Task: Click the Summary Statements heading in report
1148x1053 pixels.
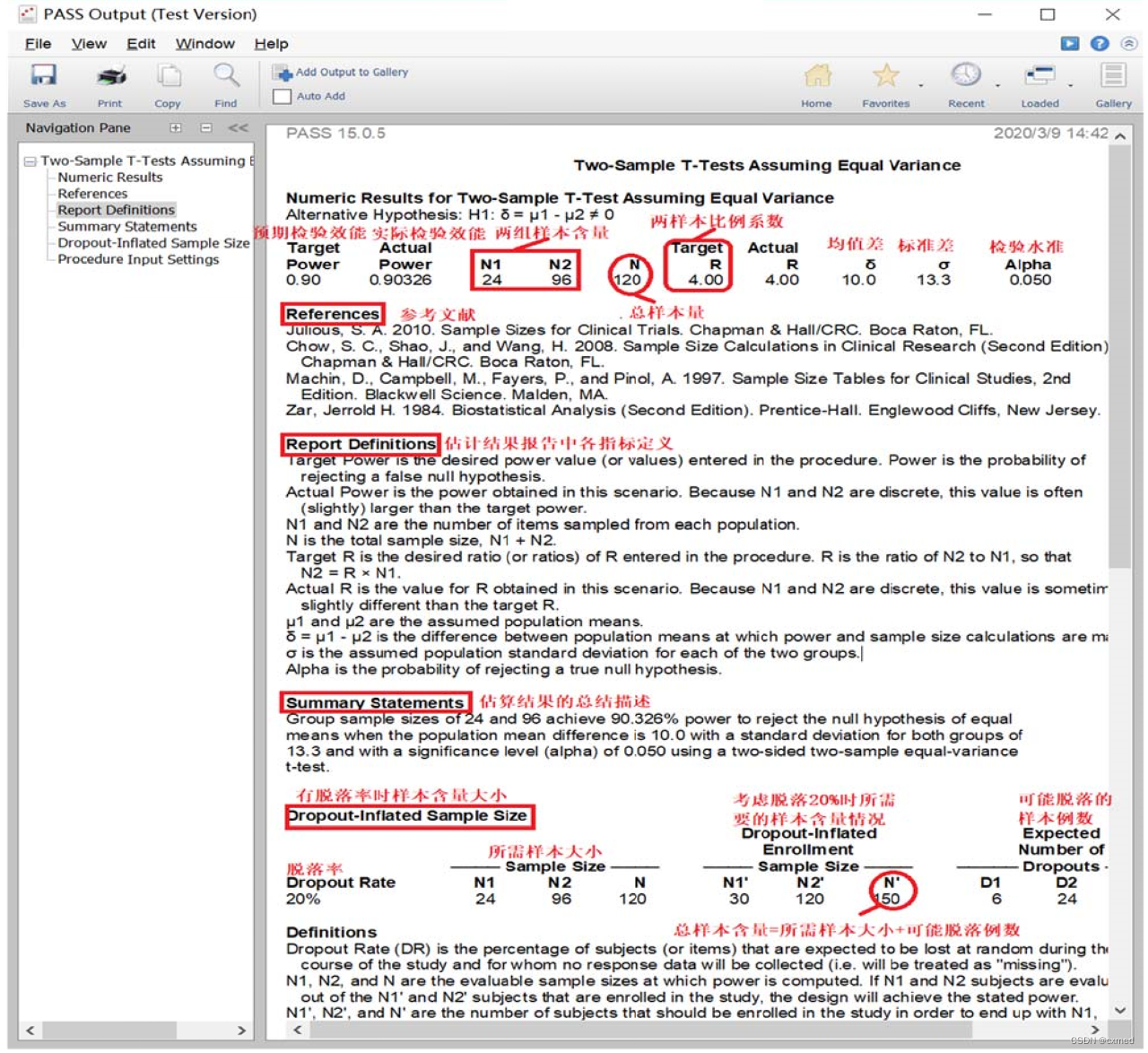Action: point(375,703)
